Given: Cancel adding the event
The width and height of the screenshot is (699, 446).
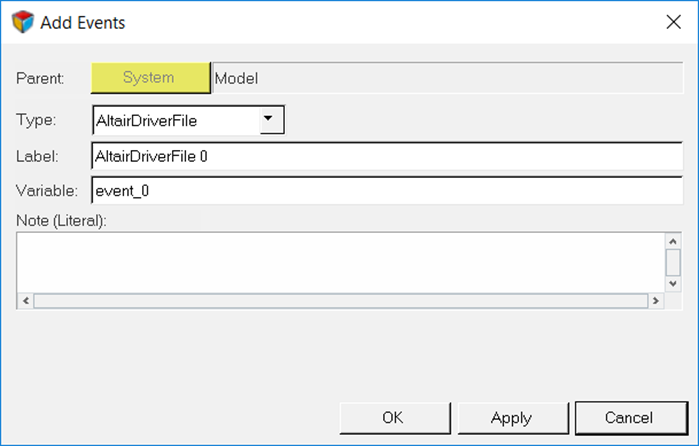Looking at the screenshot, I should point(631,418).
